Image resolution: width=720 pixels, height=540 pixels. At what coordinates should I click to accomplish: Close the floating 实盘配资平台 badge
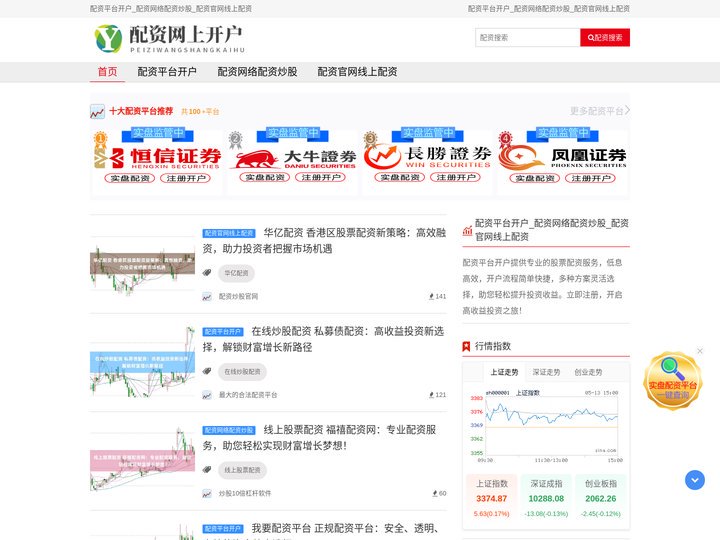coord(700,351)
